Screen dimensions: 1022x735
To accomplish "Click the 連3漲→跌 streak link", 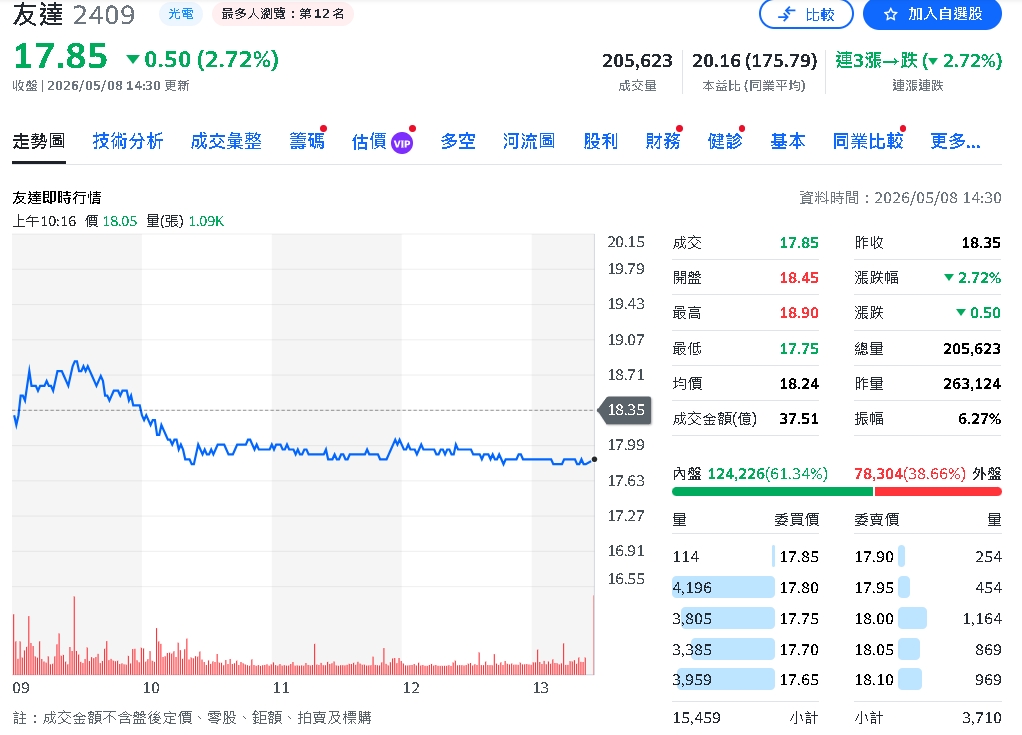I will (918, 61).
